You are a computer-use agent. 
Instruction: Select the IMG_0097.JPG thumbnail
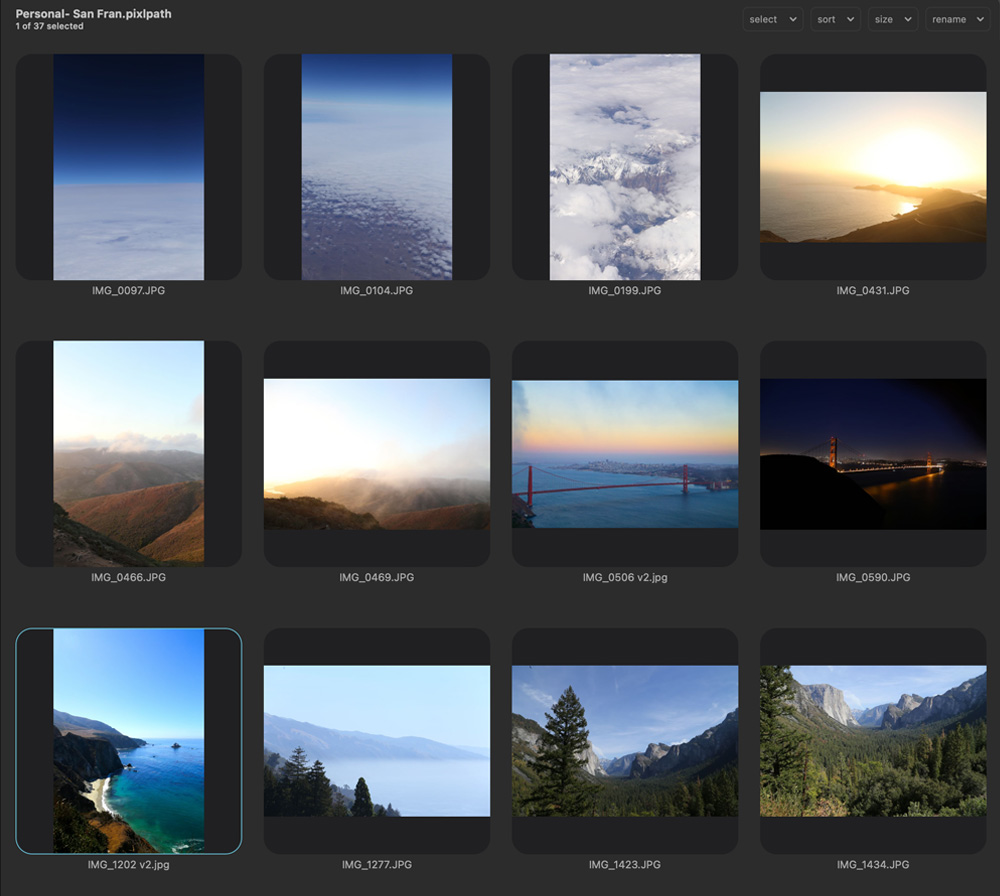tap(129, 167)
